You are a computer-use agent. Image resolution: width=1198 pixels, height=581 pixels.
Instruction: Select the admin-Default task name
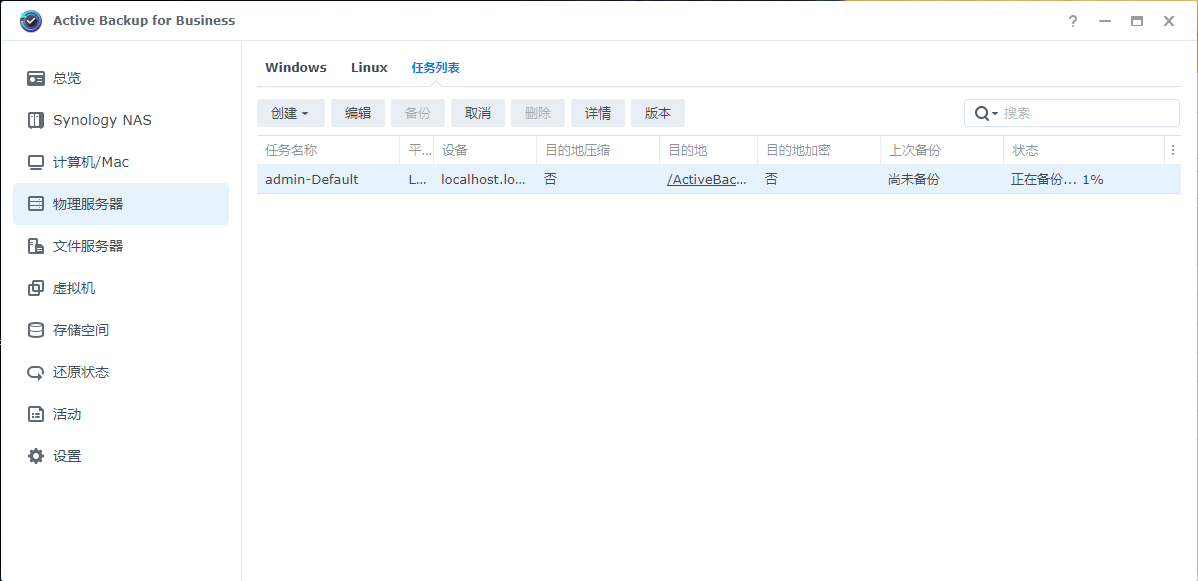(312, 180)
